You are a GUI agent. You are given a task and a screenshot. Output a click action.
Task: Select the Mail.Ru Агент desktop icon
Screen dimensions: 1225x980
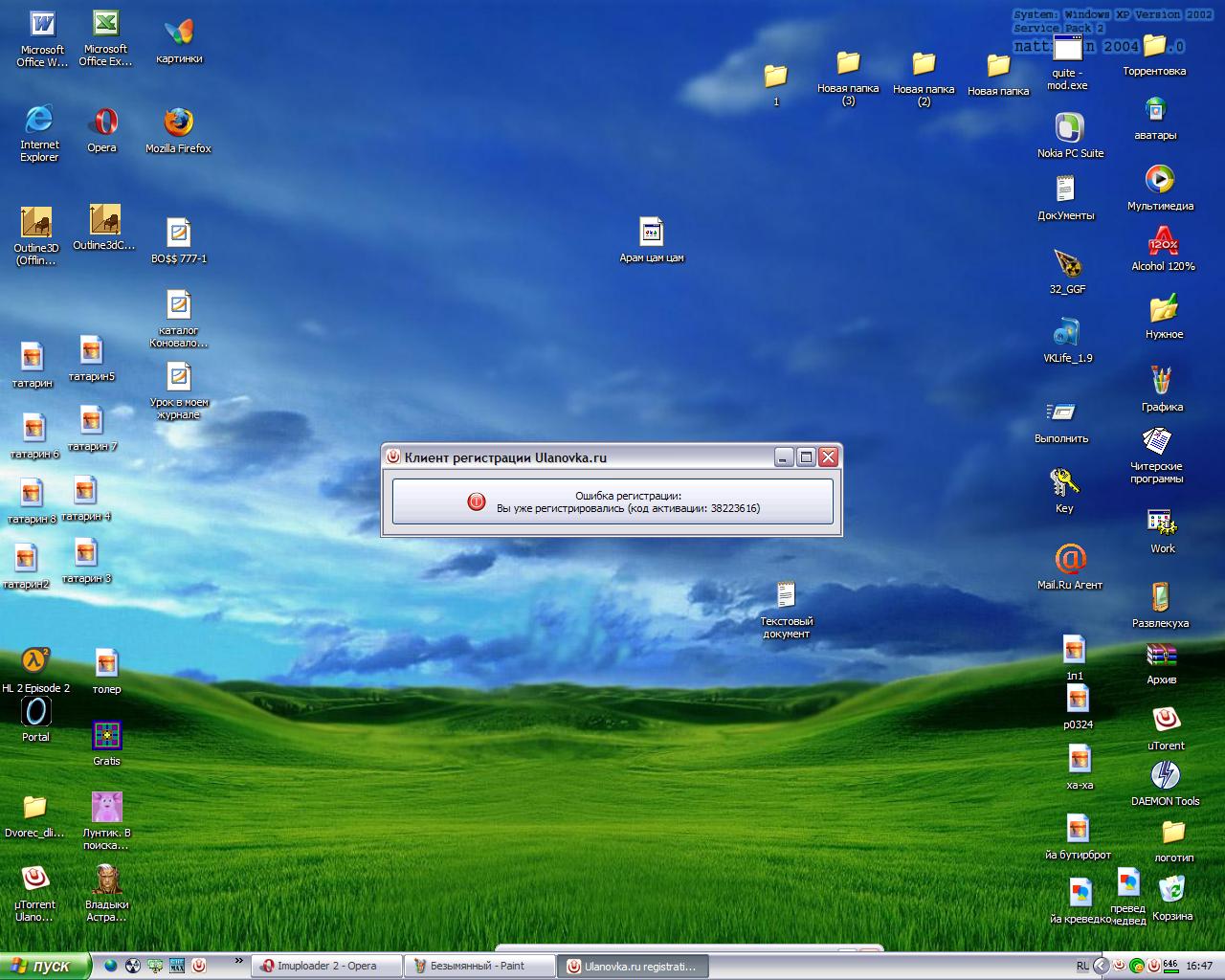[x=1070, y=561]
